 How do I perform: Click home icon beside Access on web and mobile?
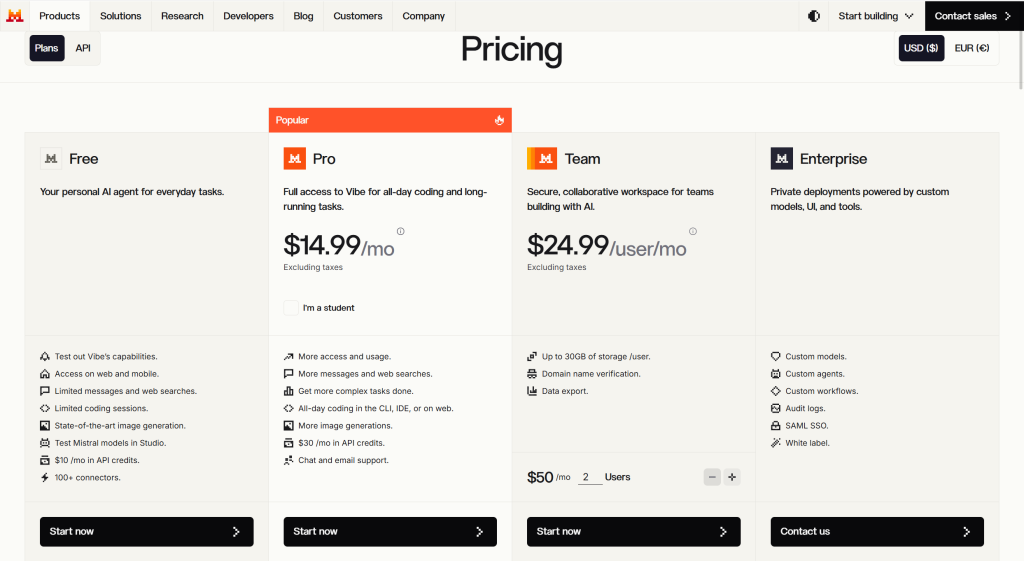click(44, 374)
